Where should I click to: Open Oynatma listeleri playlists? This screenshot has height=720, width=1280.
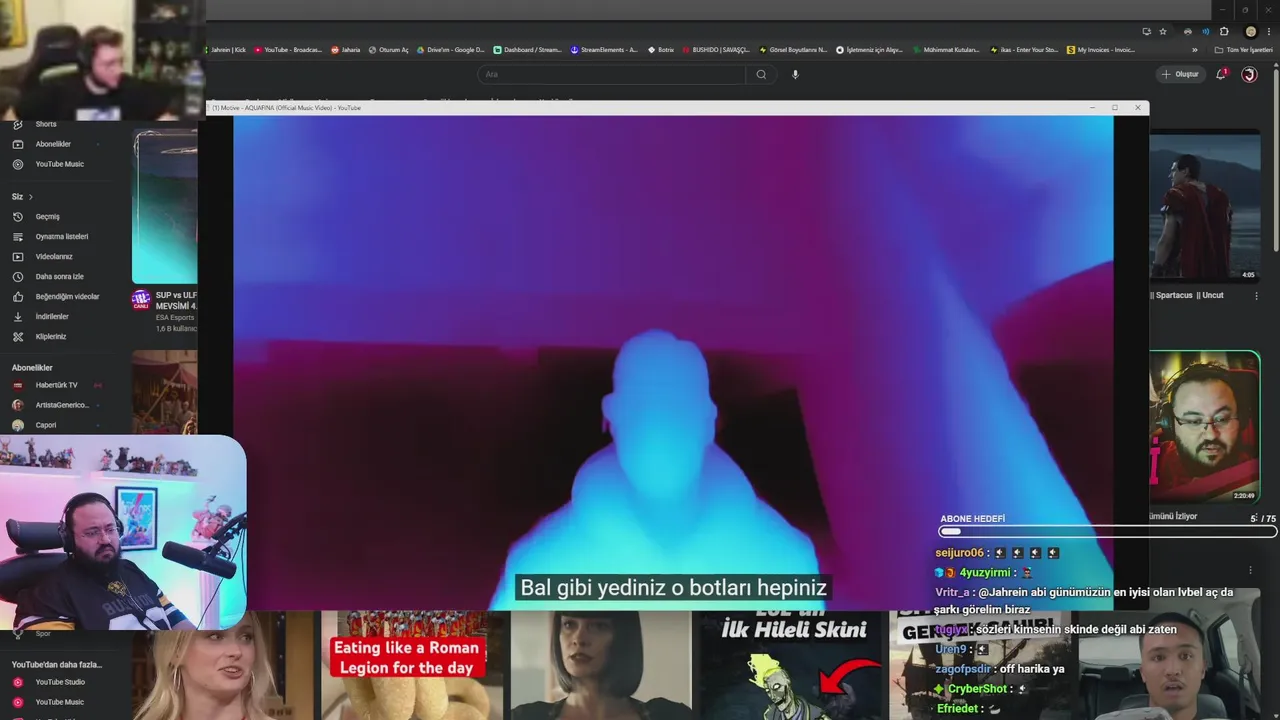click(x=62, y=237)
